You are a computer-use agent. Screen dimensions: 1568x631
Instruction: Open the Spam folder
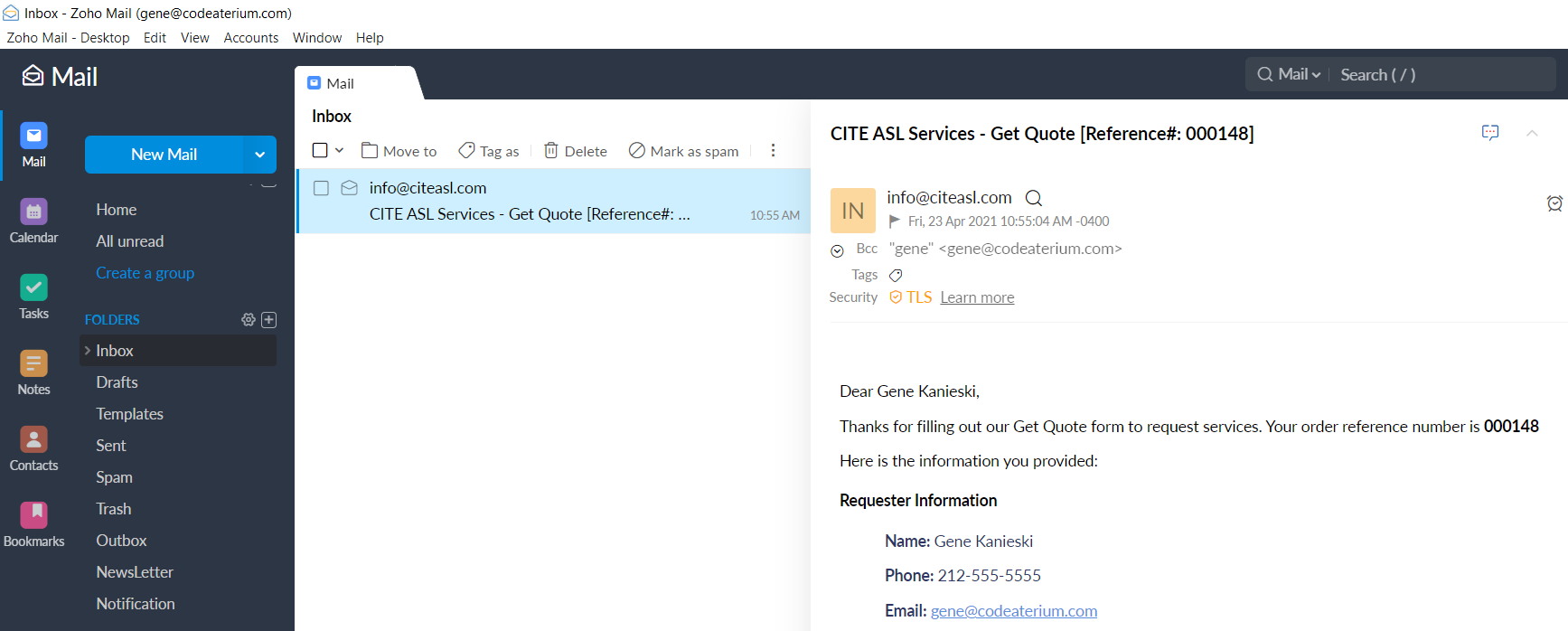[115, 477]
